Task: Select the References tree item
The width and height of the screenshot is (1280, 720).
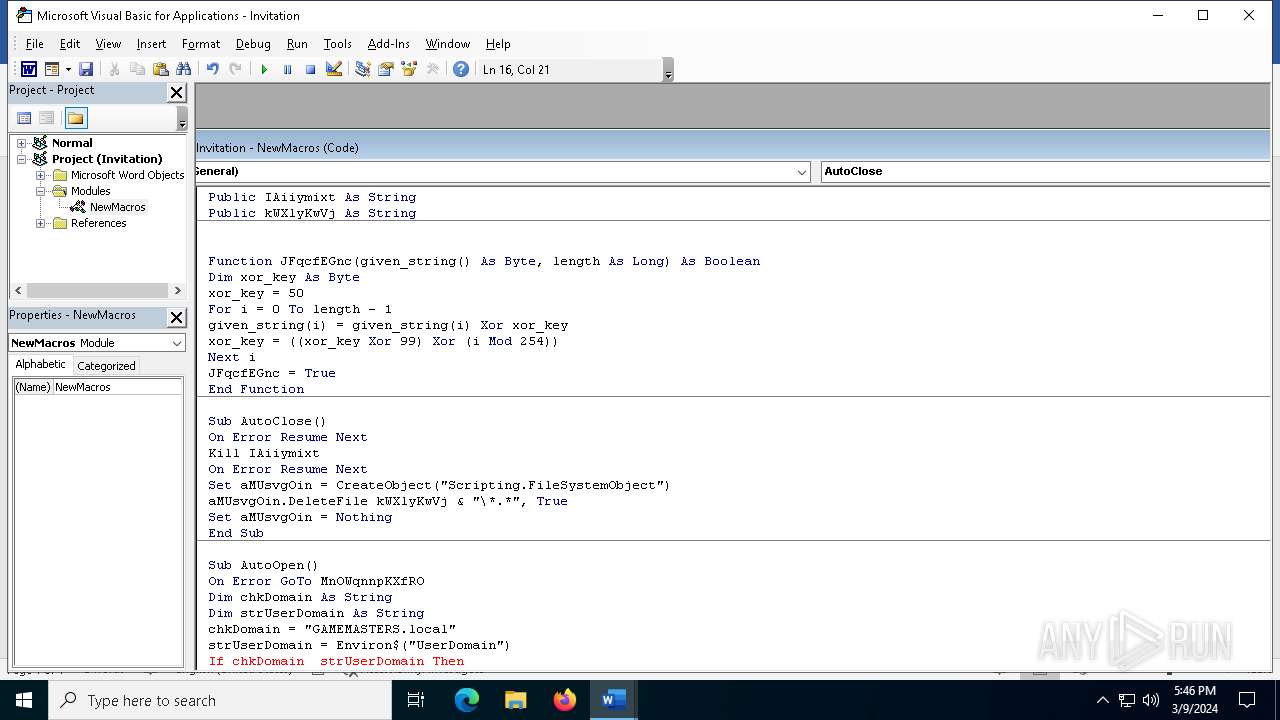Action: click(98, 223)
